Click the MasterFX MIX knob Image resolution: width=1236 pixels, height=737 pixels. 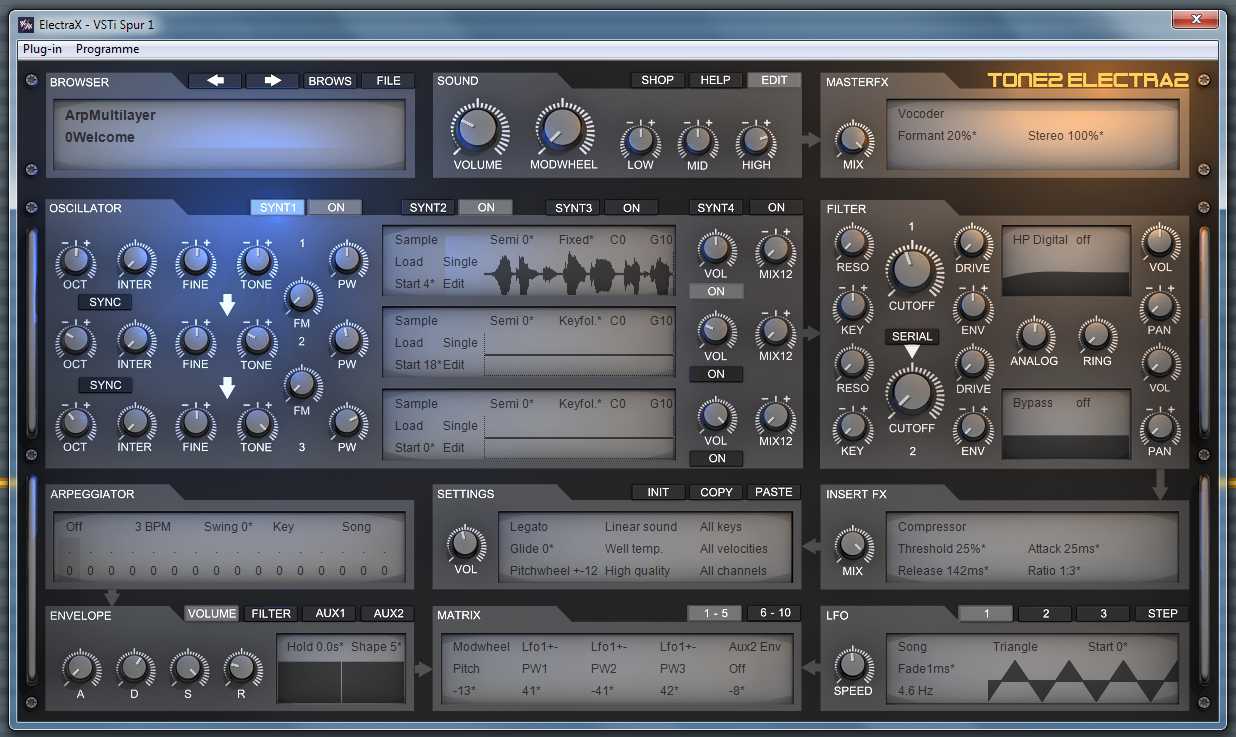853,139
